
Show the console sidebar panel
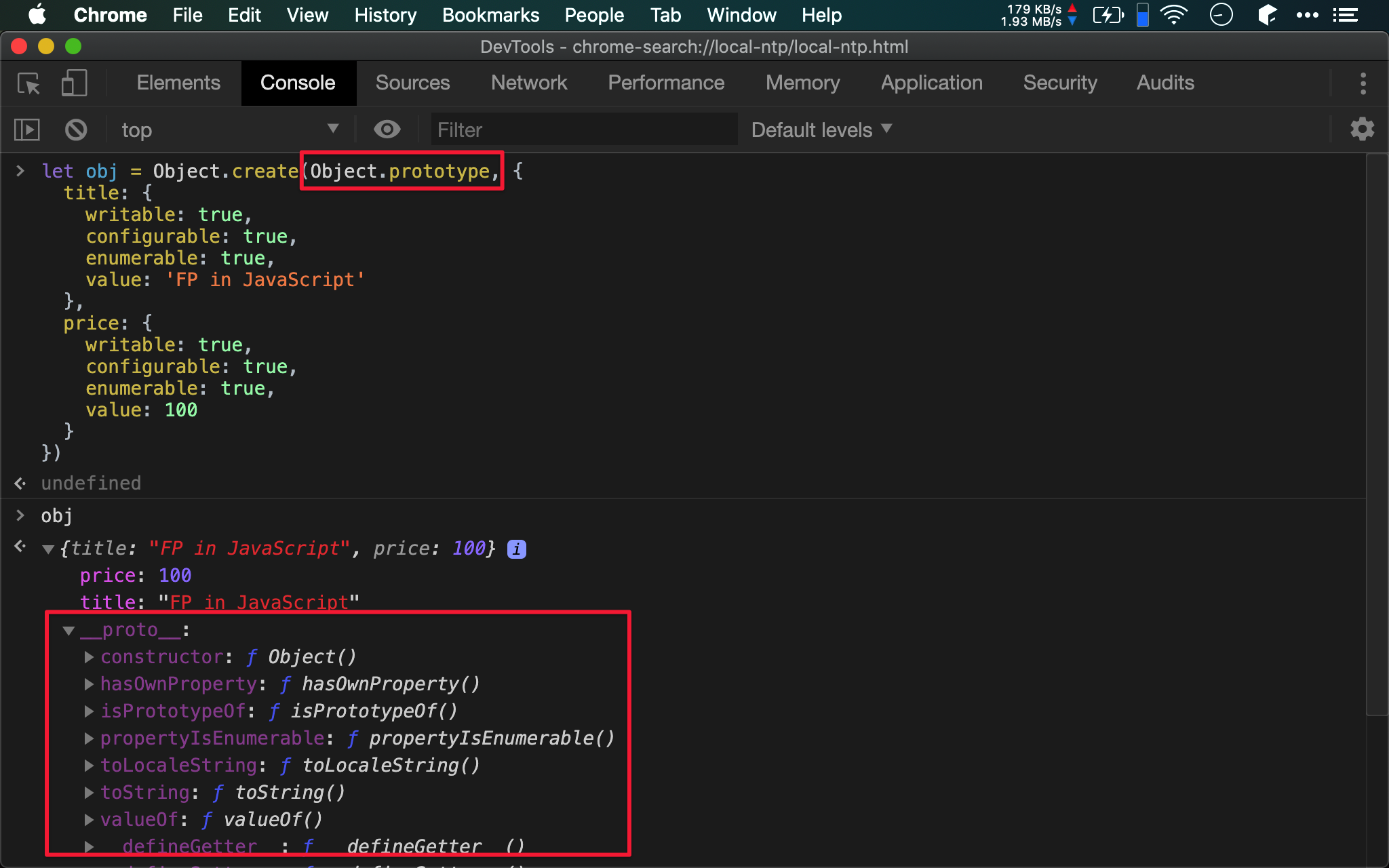click(x=27, y=130)
